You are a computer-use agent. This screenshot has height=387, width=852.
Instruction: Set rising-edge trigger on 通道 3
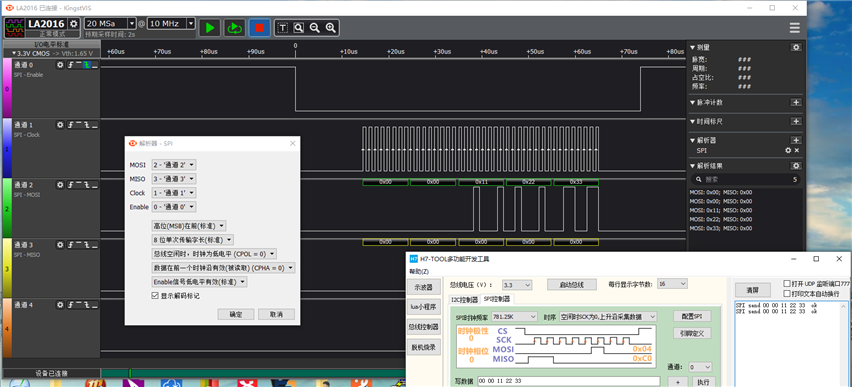(71, 245)
